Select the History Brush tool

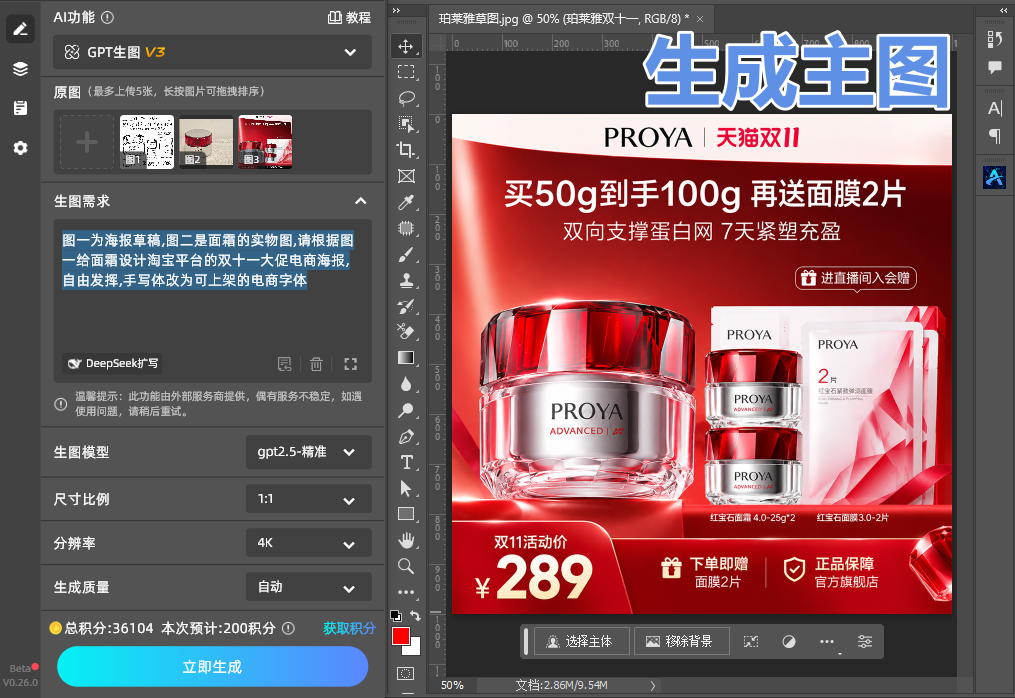tap(406, 306)
